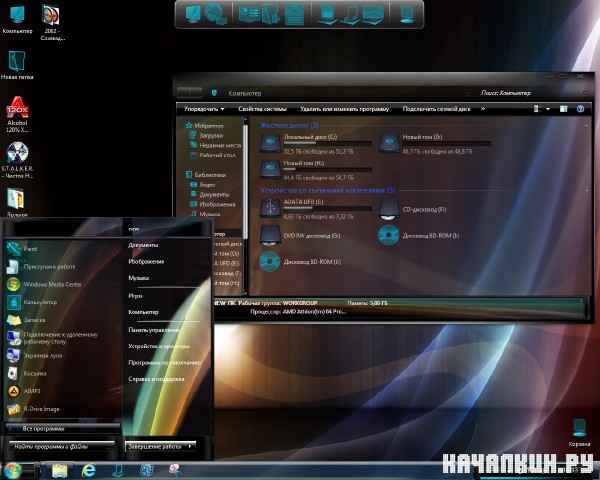Open Новый том (D:) drive icon
Viewport: 600px width, 480px height.
(x=389, y=143)
